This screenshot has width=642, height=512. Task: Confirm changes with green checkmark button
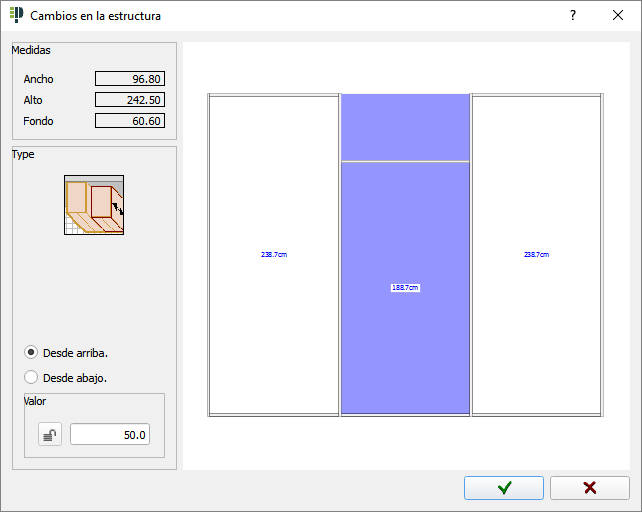coord(504,488)
